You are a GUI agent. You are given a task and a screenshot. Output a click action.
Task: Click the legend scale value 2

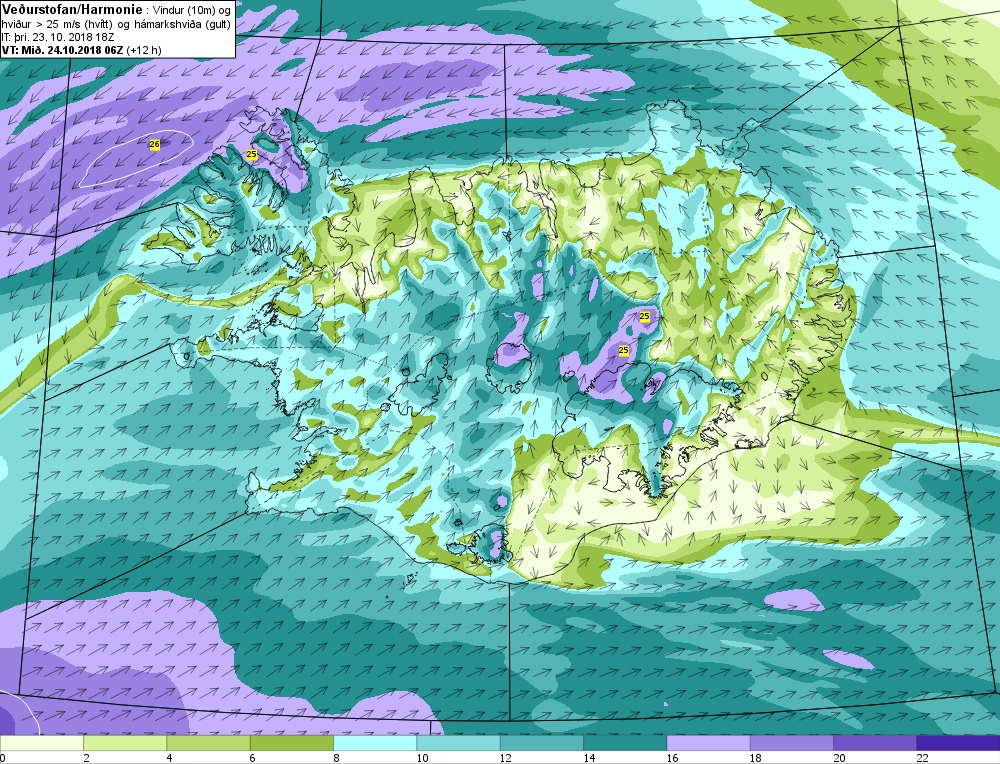[86, 758]
